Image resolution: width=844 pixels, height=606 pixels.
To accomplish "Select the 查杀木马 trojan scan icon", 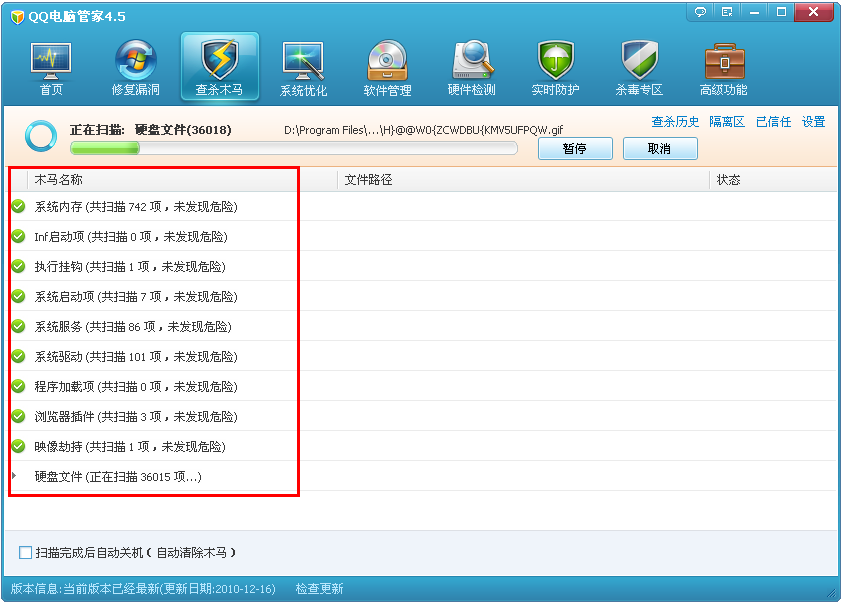I will 220,67.
